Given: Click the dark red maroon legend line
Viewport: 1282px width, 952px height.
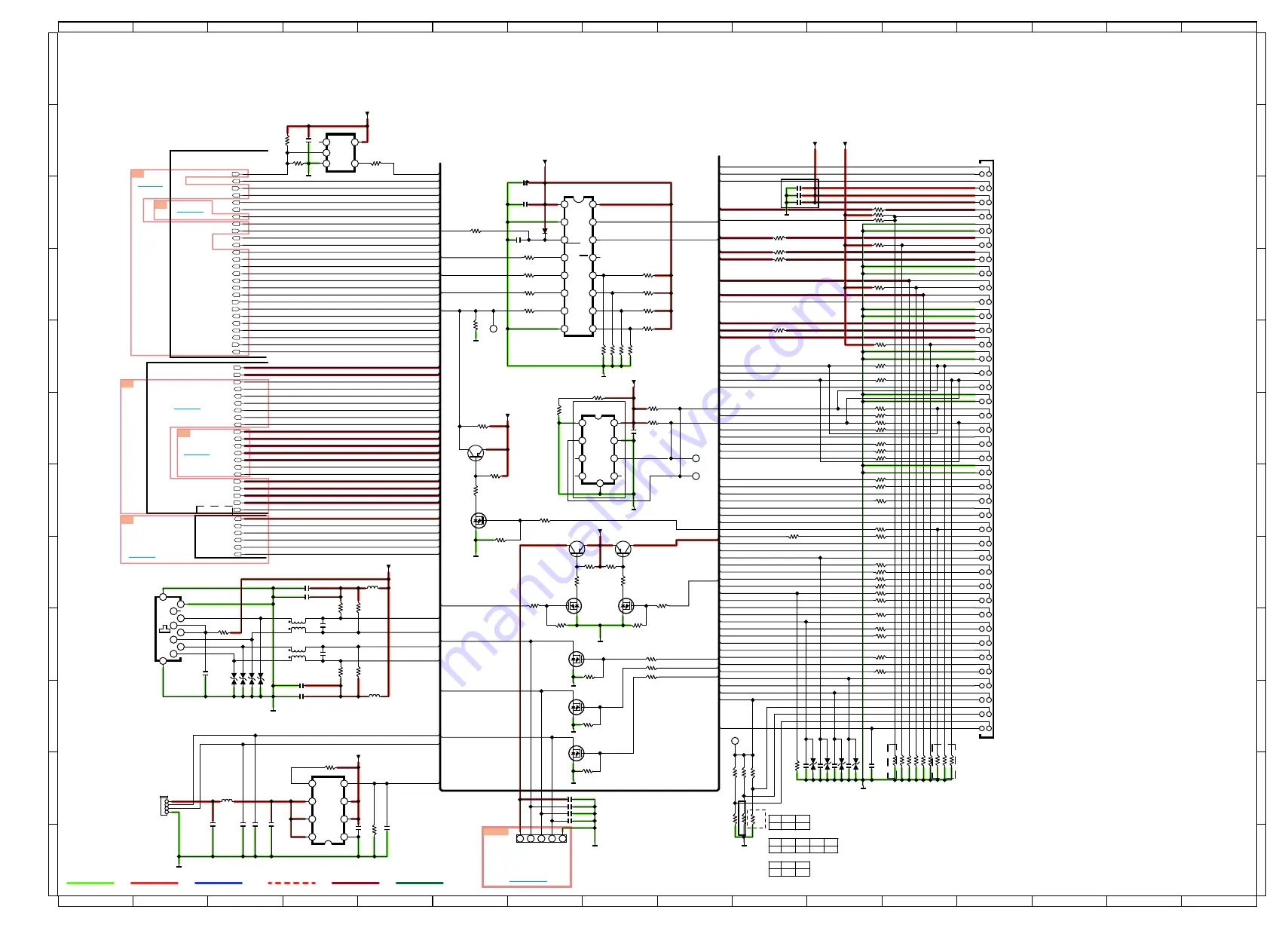Looking at the screenshot, I should click(x=356, y=883).
